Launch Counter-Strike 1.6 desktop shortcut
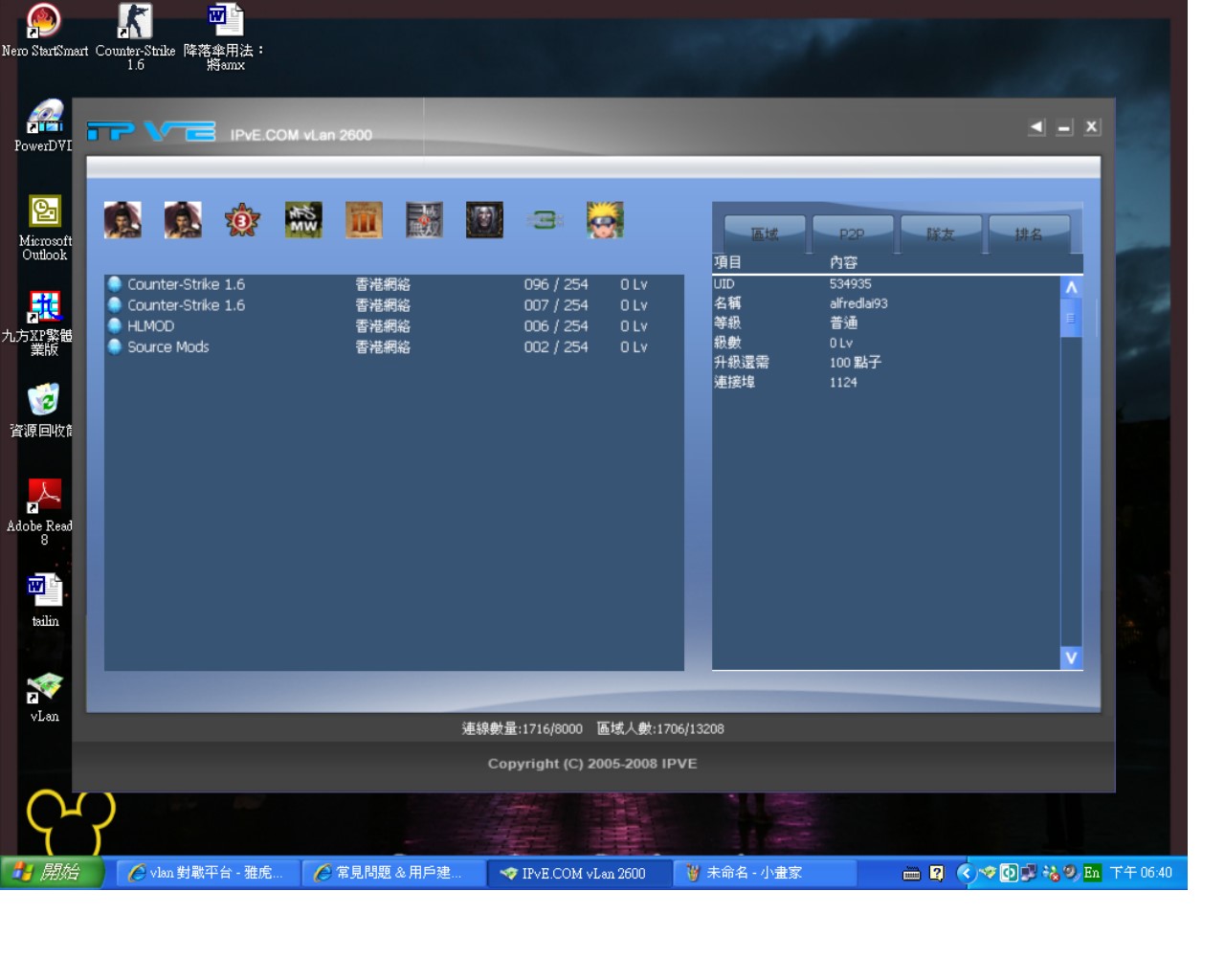The height and width of the screenshot is (980, 1225). click(x=135, y=36)
